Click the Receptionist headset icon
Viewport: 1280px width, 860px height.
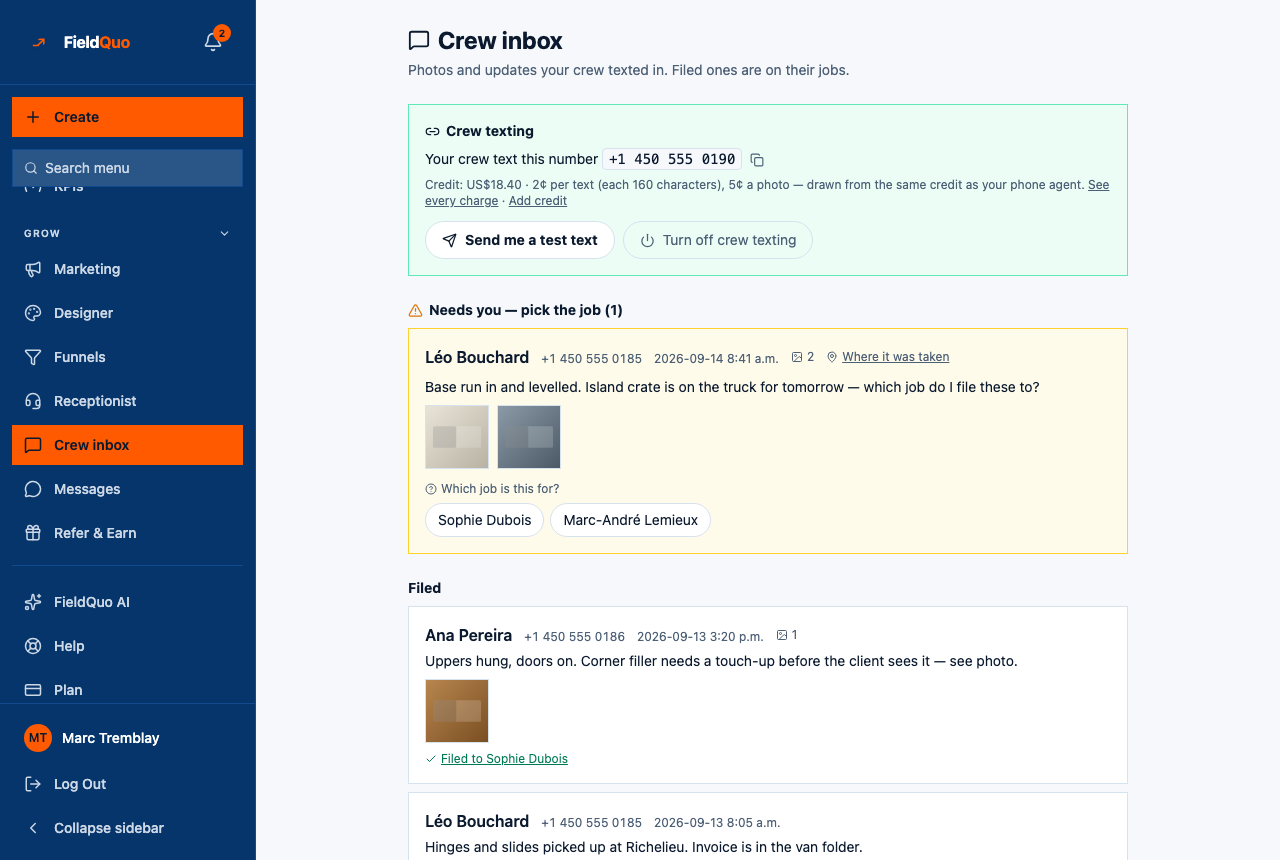click(x=33, y=401)
